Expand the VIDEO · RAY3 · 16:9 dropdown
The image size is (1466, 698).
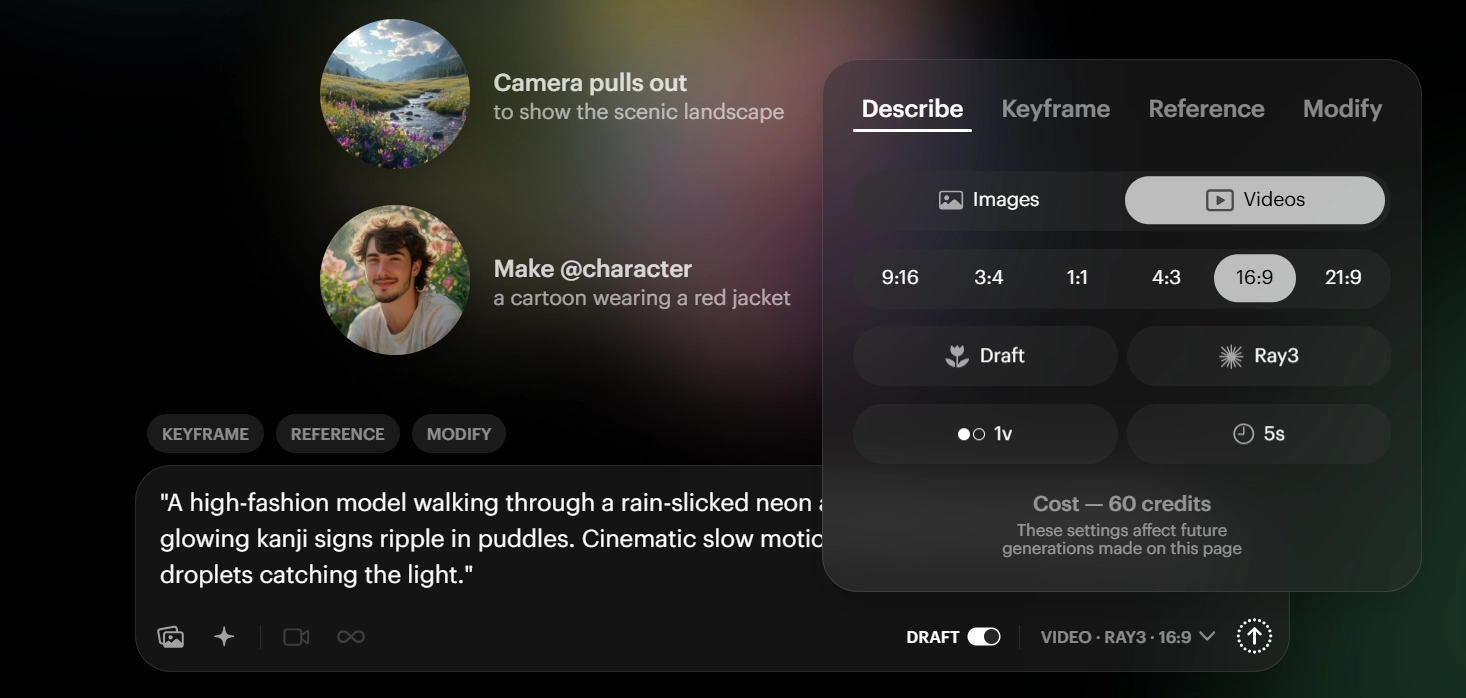(1125, 635)
